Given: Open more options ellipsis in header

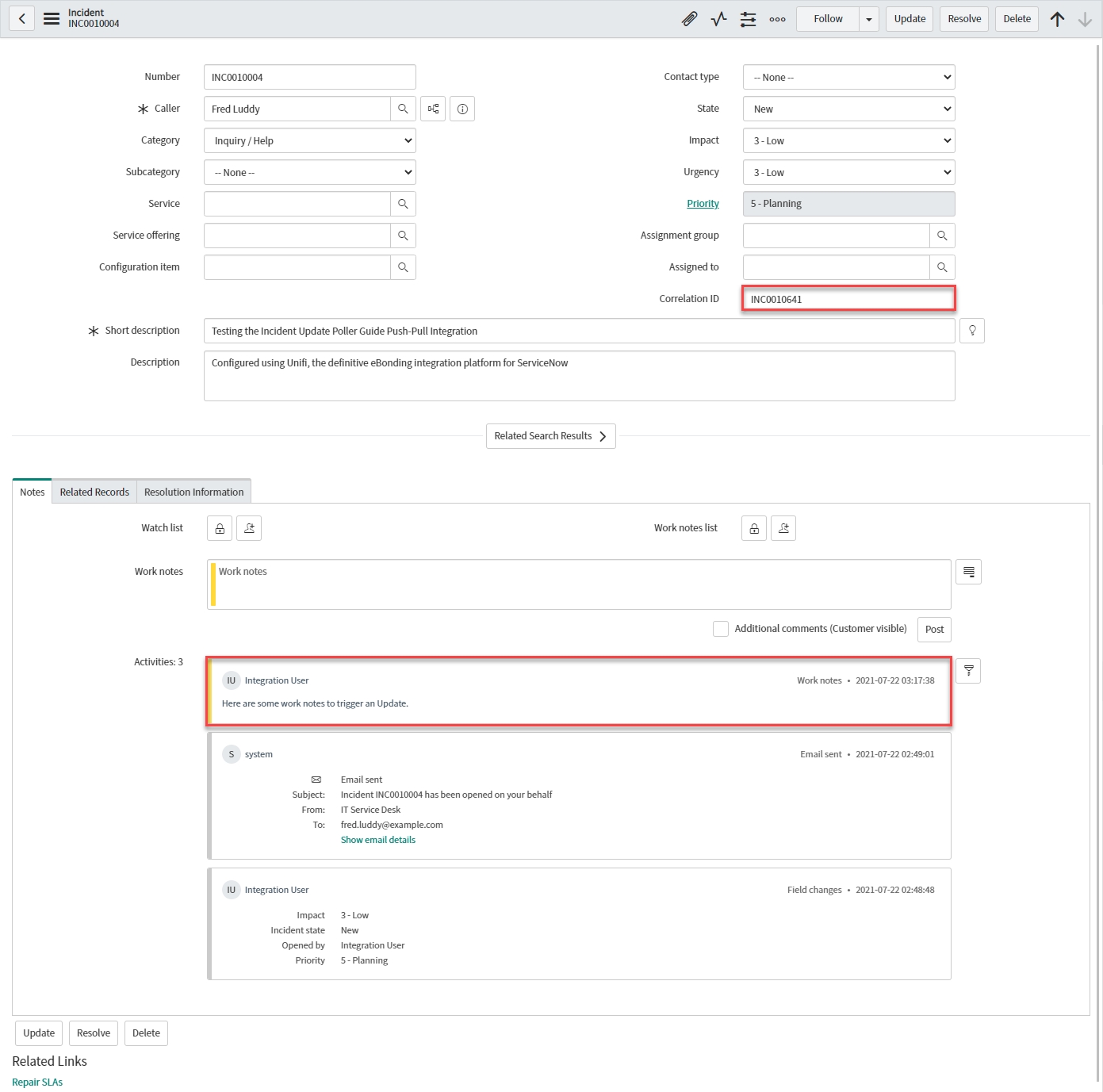Looking at the screenshot, I should 777,19.
